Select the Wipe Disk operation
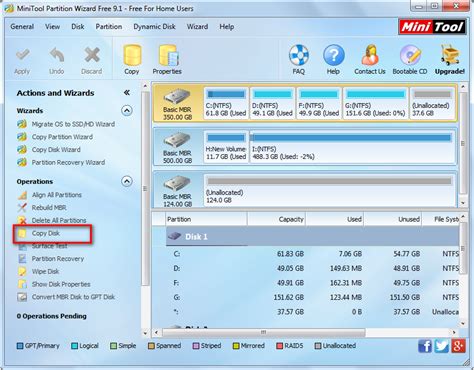 tap(45, 271)
